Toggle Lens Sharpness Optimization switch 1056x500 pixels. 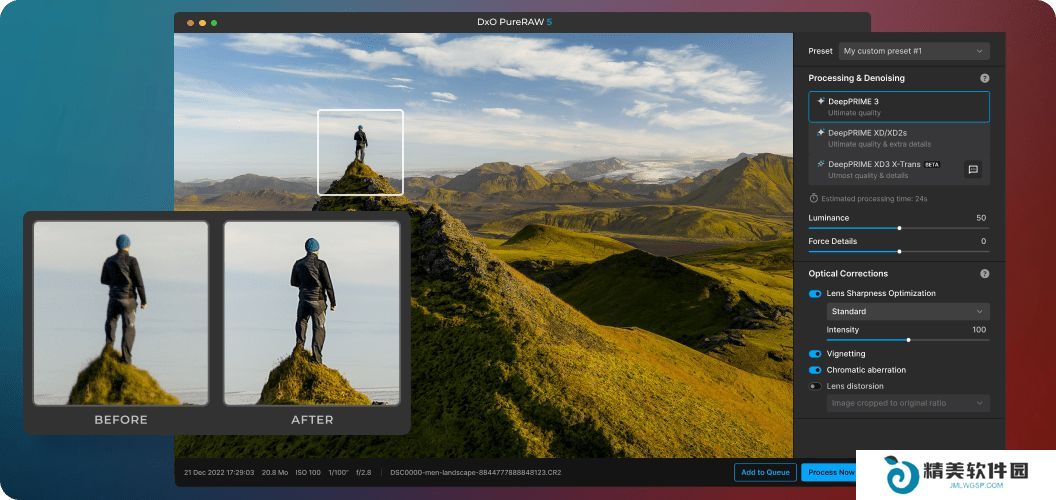(x=815, y=294)
